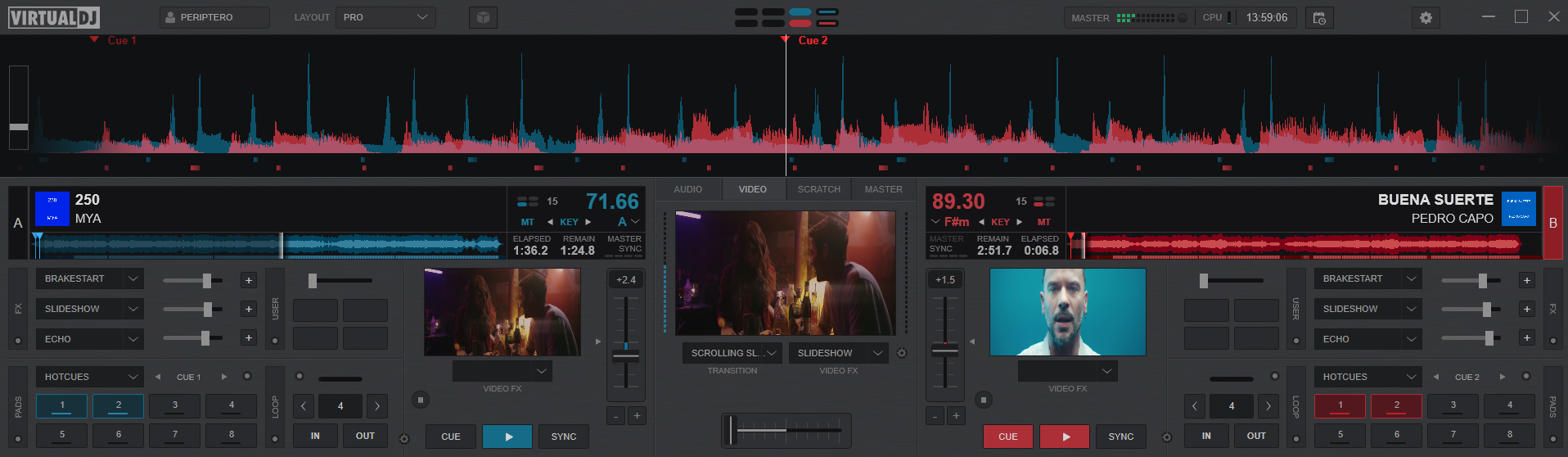Toggle deck B FX panel round button
Image resolution: width=1568 pixels, height=457 pixels.
(1552, 341)
